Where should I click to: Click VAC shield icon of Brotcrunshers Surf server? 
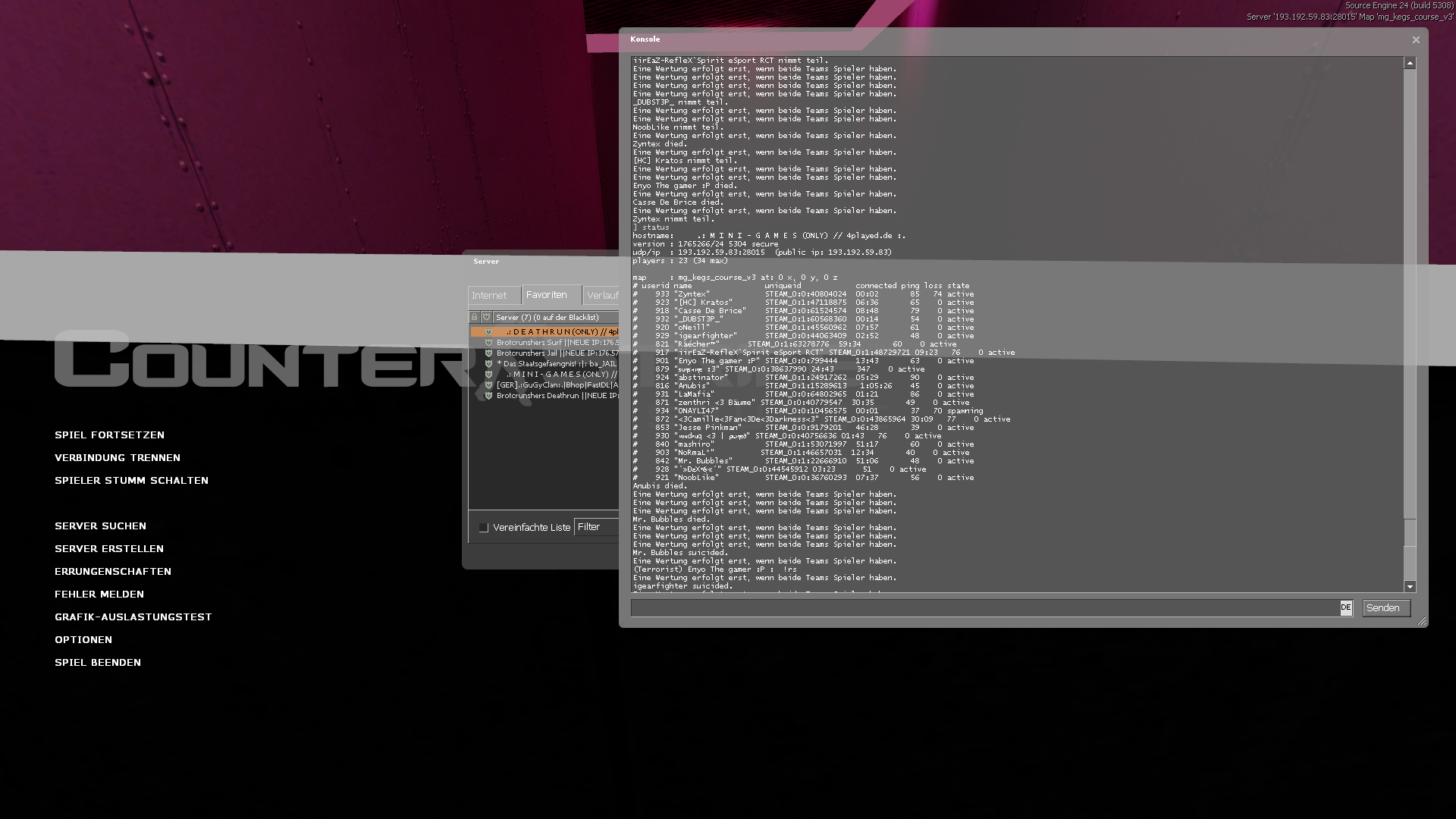point(489,343)
